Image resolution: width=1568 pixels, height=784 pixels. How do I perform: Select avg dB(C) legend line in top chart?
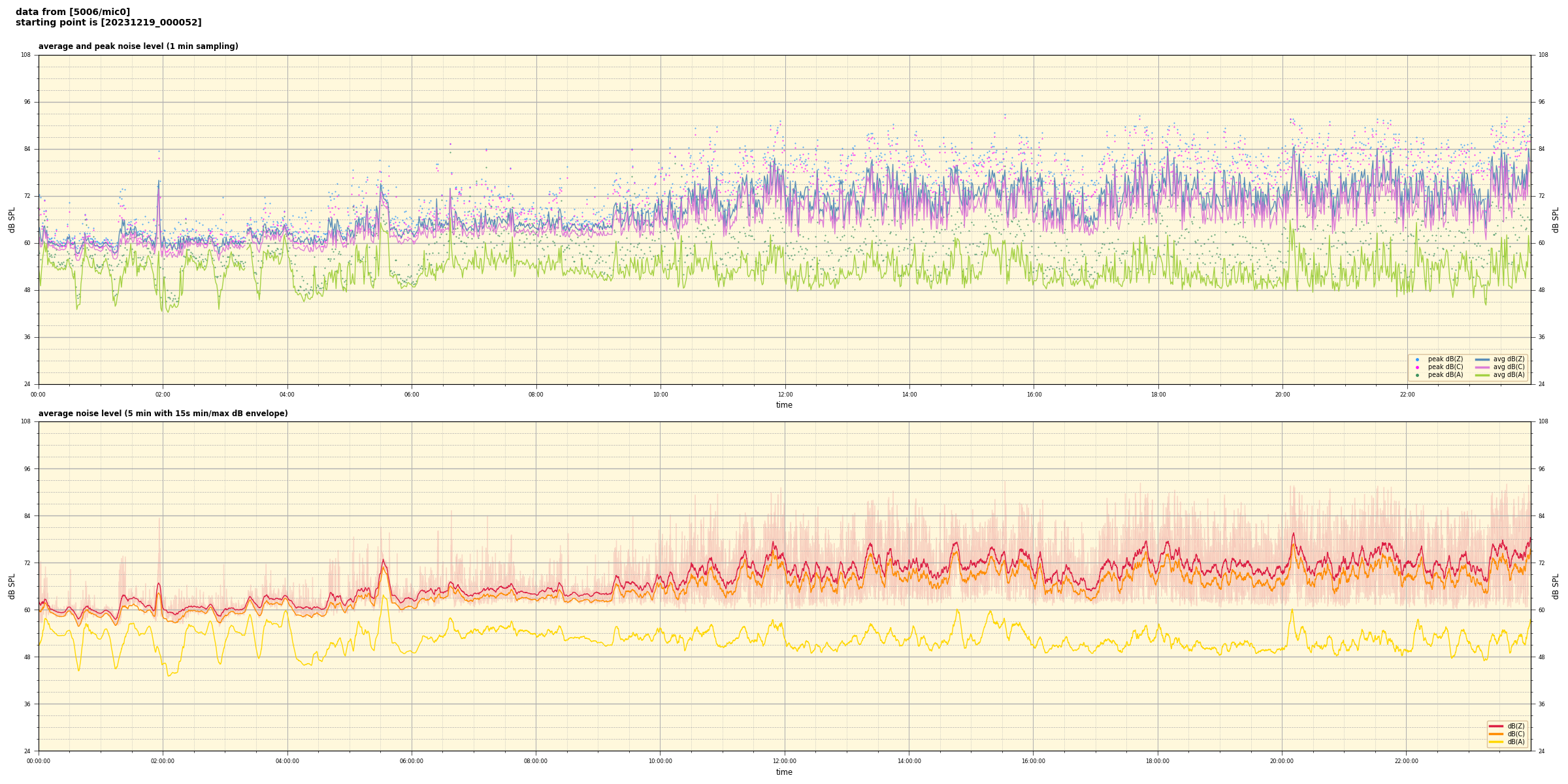(x=1482, y=367)
